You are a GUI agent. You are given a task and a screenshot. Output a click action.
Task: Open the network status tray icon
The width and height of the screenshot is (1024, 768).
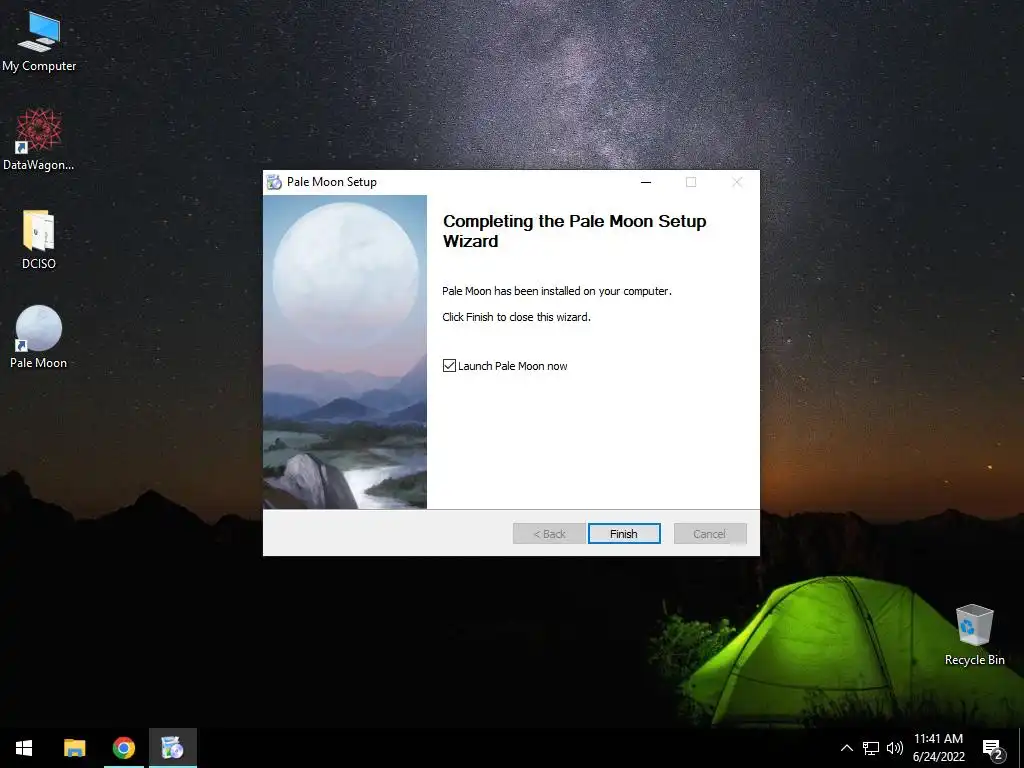click(871, 748)
